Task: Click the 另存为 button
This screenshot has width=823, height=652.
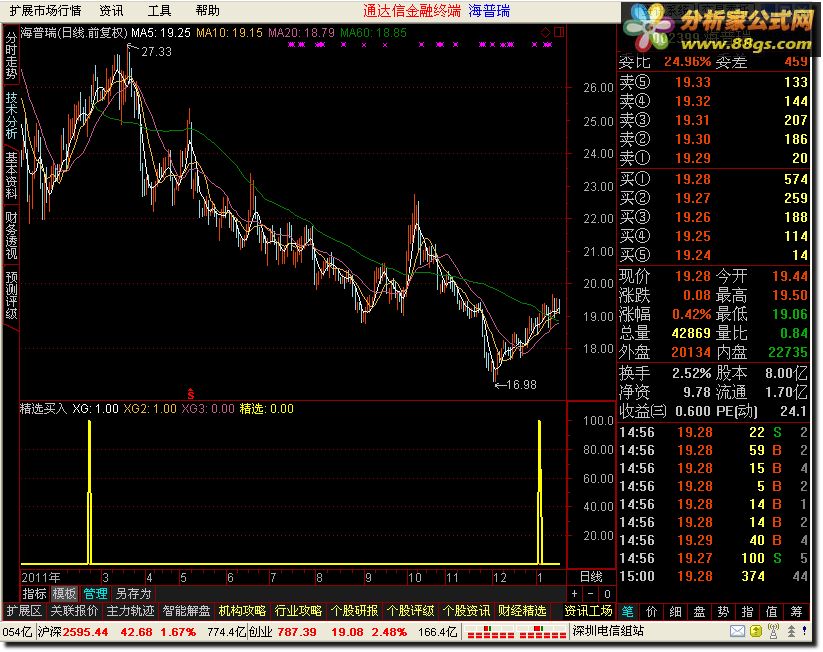Action: [133, 594]
